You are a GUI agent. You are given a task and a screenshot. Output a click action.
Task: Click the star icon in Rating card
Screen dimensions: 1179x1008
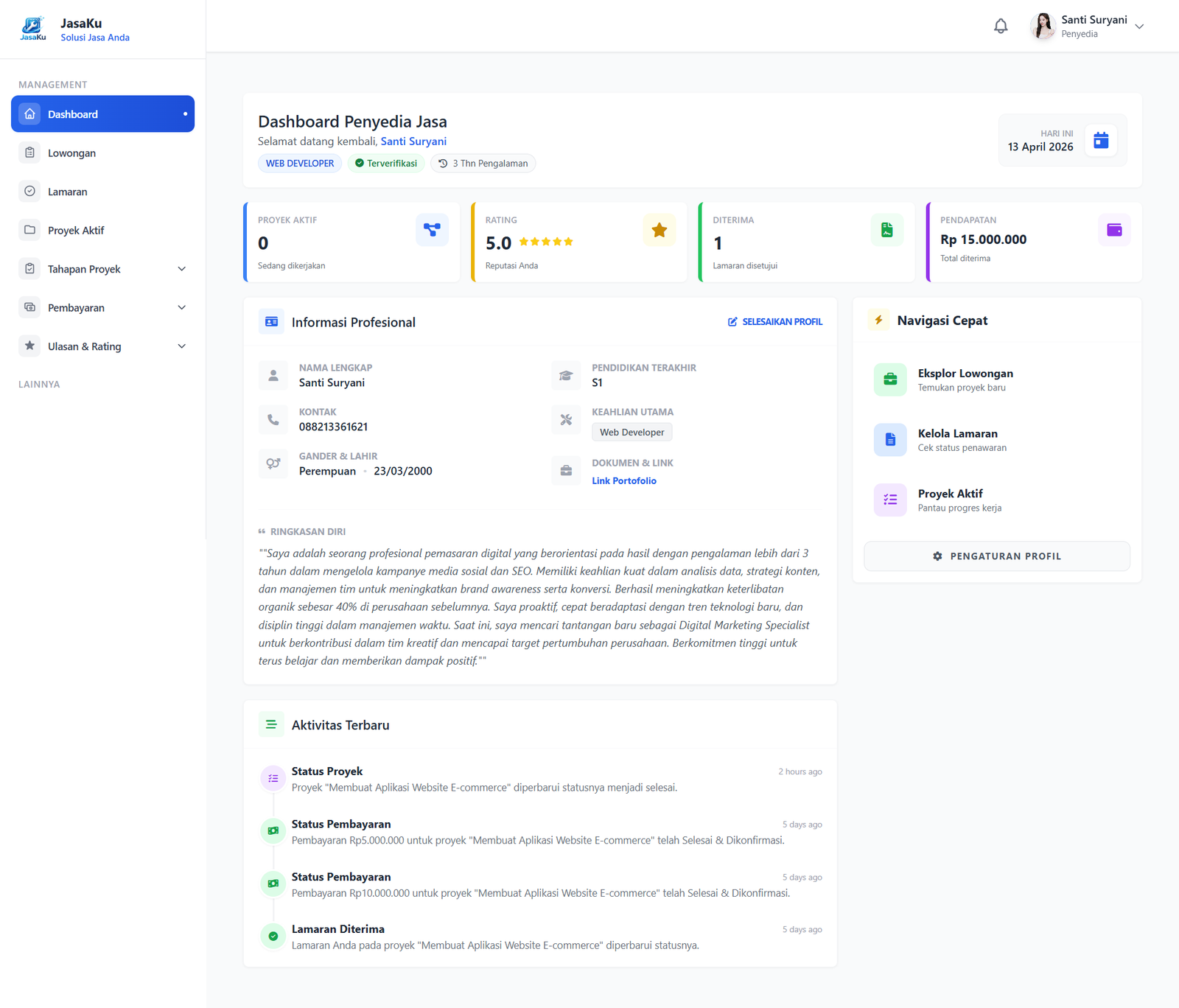tap(659, 230)
